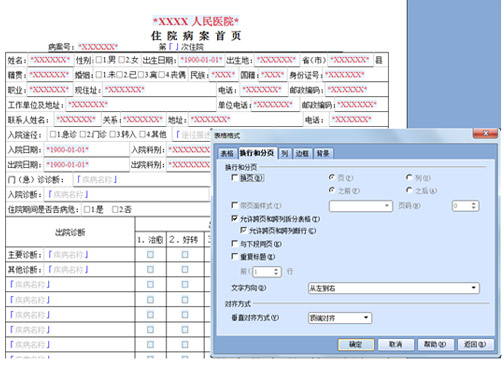Viewport: 502px width, 366px height.
Task: Expand the 文字方向 dropdown
Action: point(474,288)
